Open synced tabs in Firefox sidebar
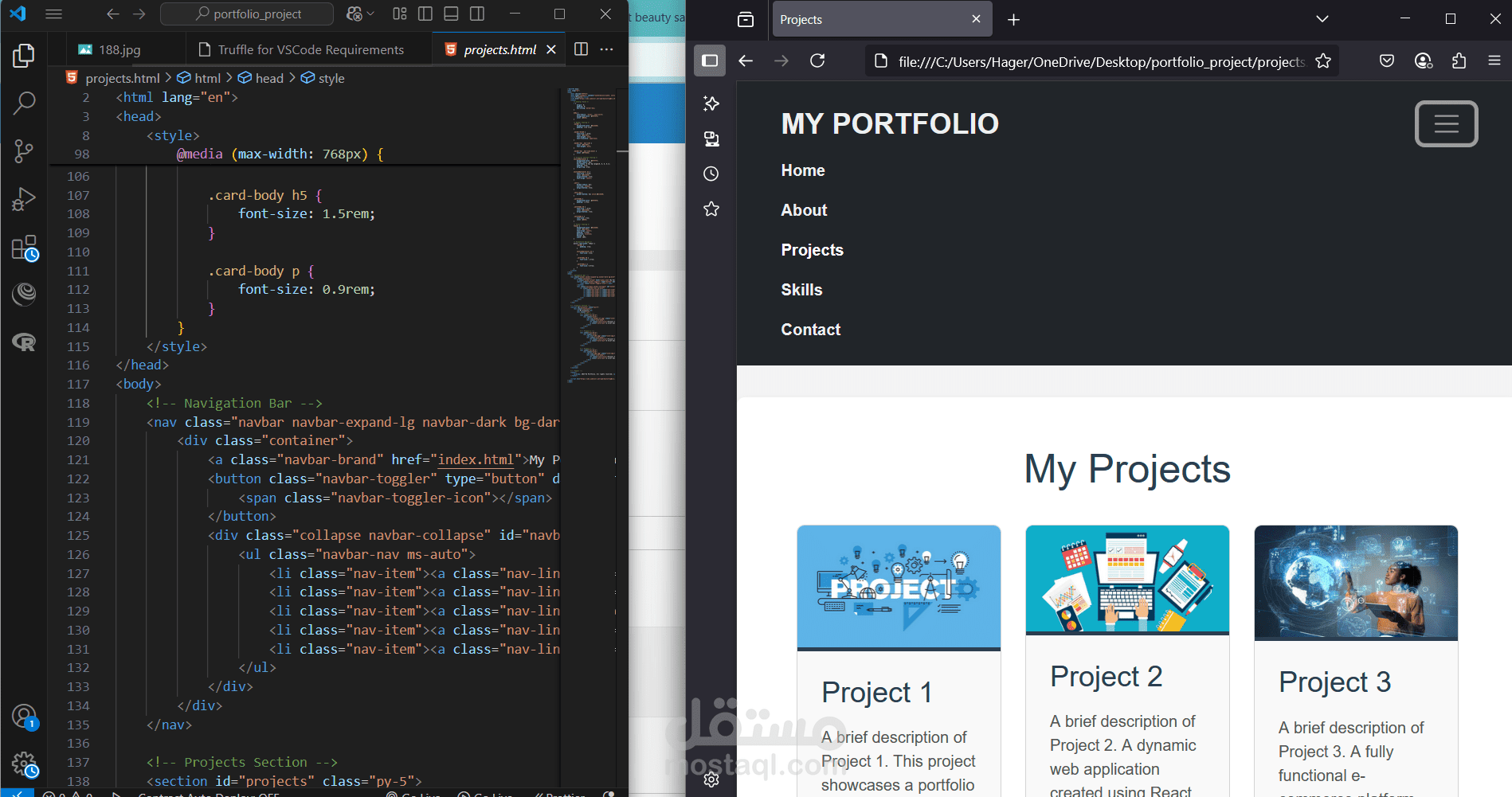The width and height of the screenshot is (1512, 797). [711, 139]
